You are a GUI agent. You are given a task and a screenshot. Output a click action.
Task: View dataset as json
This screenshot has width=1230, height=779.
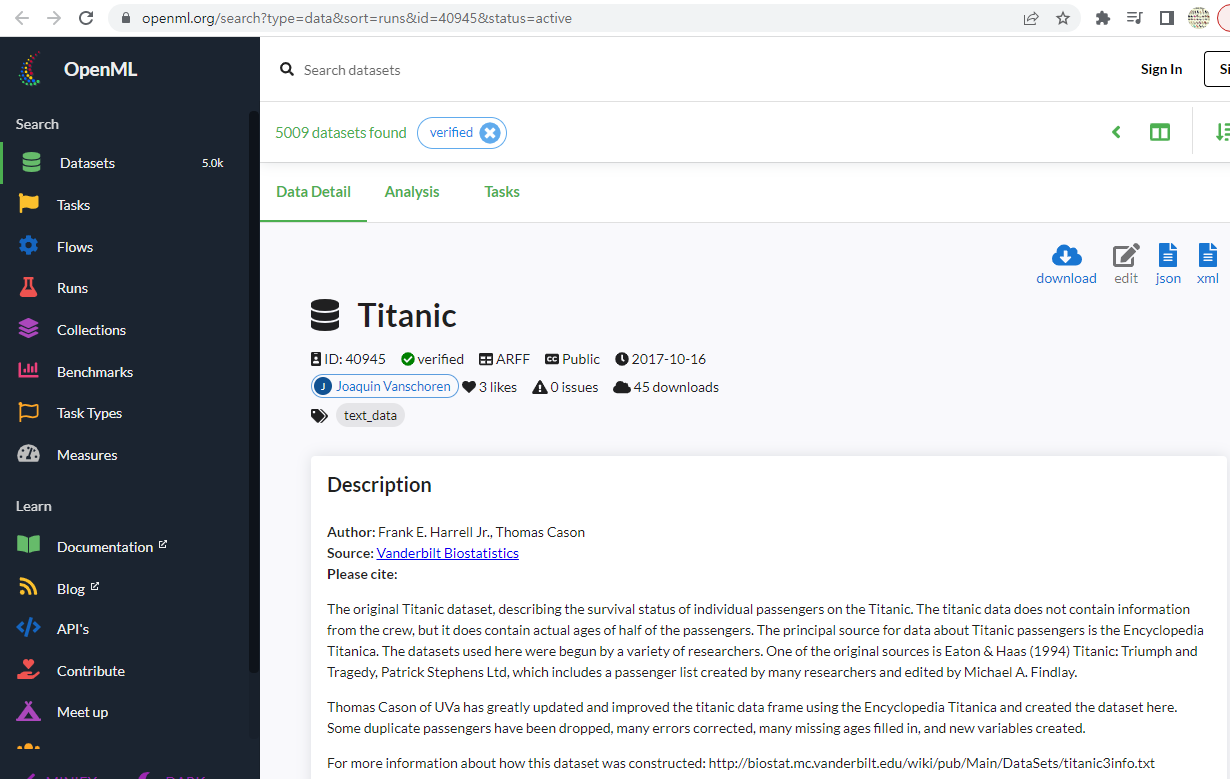1168,264
